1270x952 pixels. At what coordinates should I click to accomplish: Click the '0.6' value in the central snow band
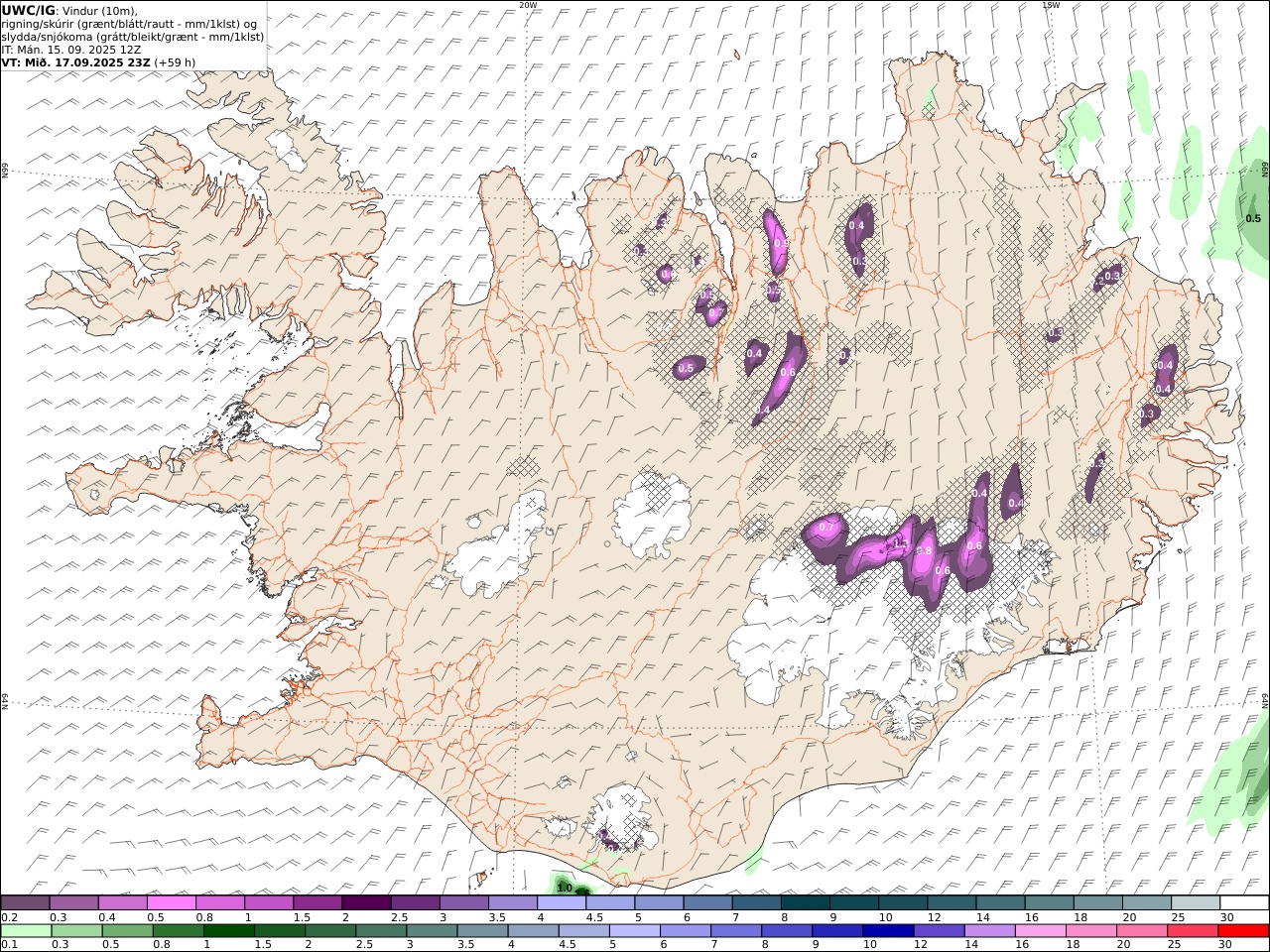click(x=788, y=372)
